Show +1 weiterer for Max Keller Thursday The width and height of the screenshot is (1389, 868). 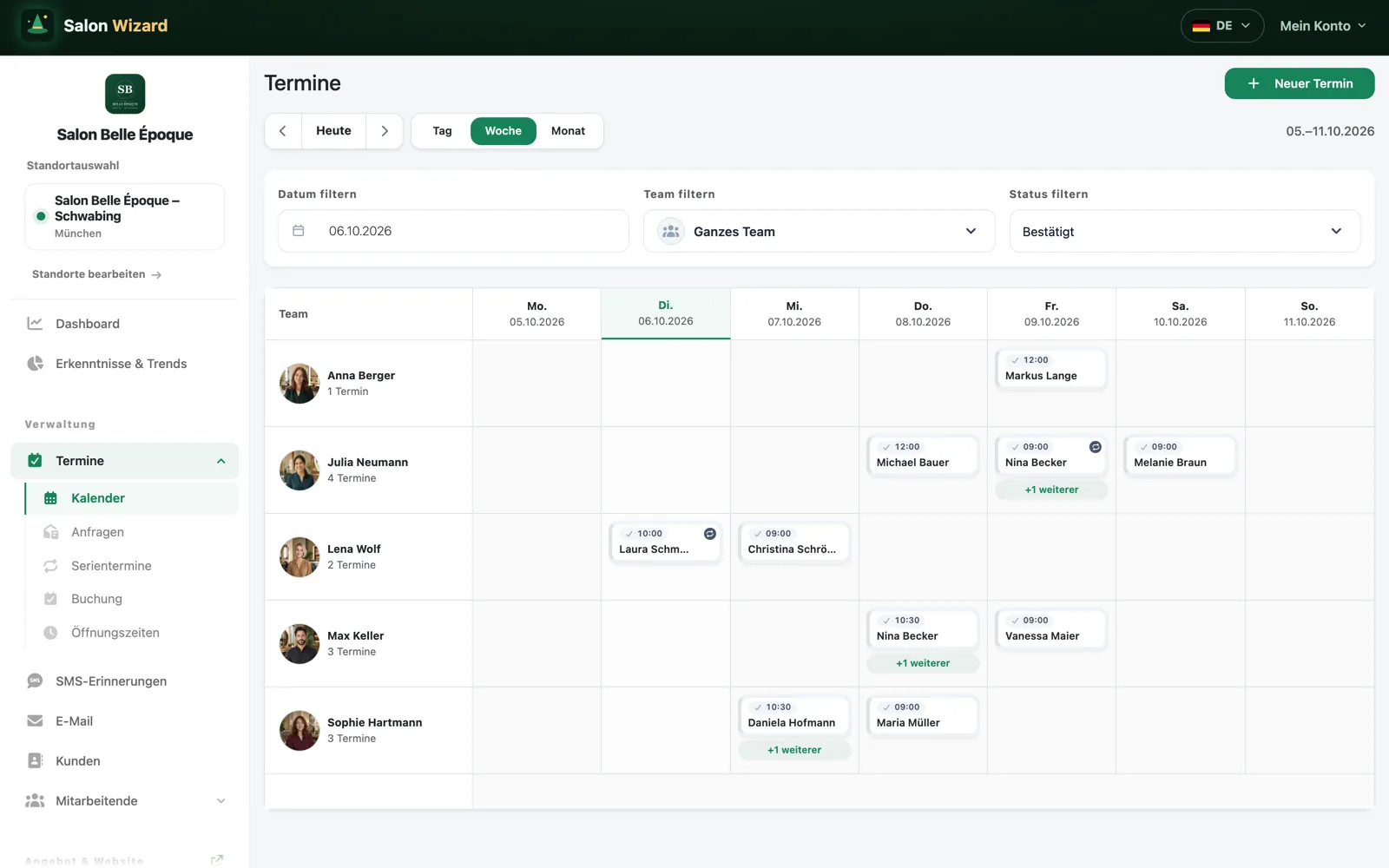[923, 663]
